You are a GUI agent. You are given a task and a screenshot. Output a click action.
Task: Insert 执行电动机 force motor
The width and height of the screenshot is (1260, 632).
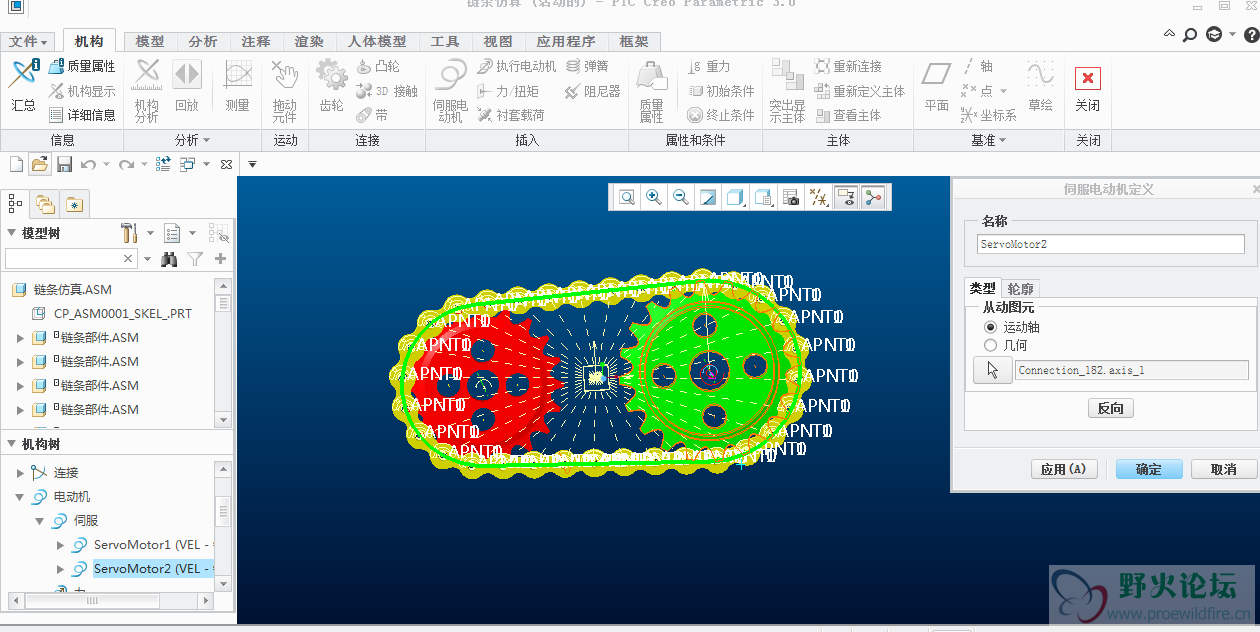tap(516, 66)
